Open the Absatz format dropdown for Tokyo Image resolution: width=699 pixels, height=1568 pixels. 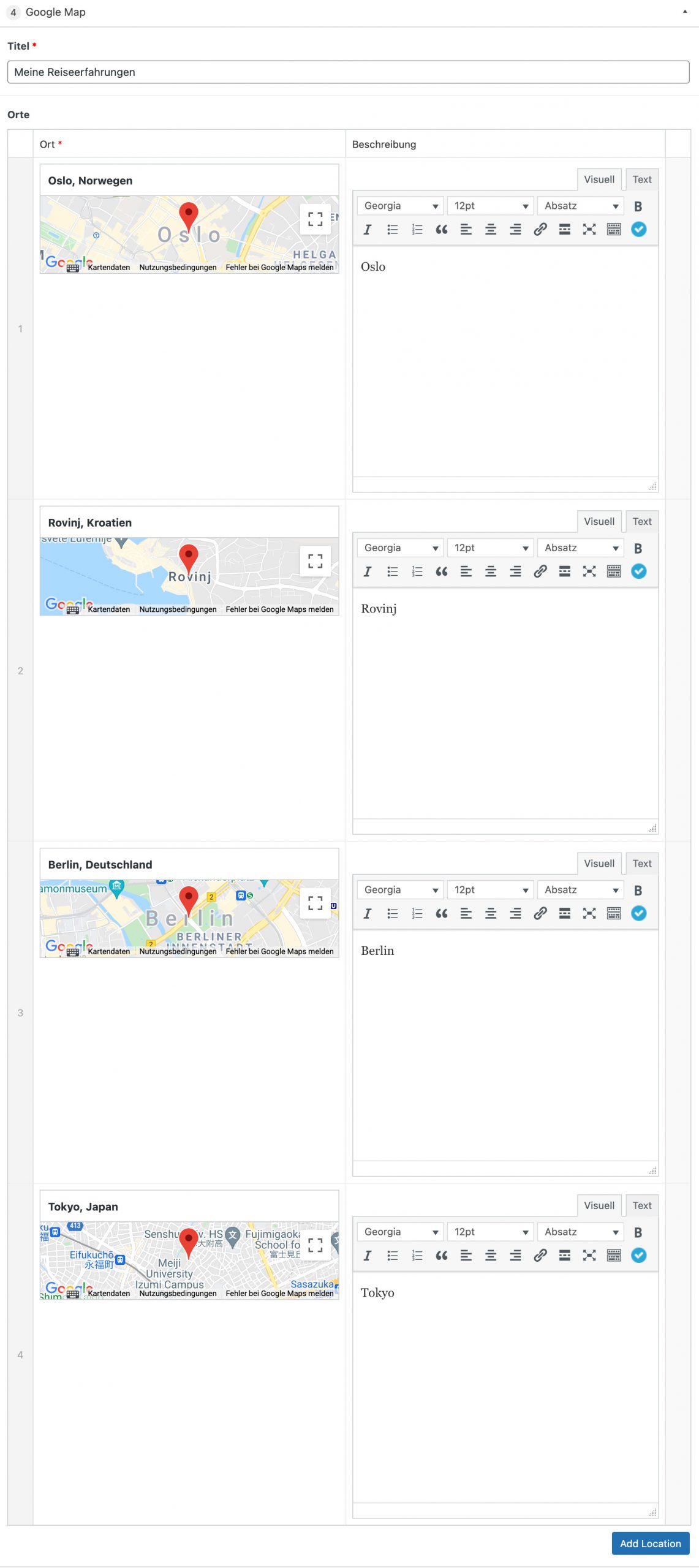click(x=580, y=1231)
